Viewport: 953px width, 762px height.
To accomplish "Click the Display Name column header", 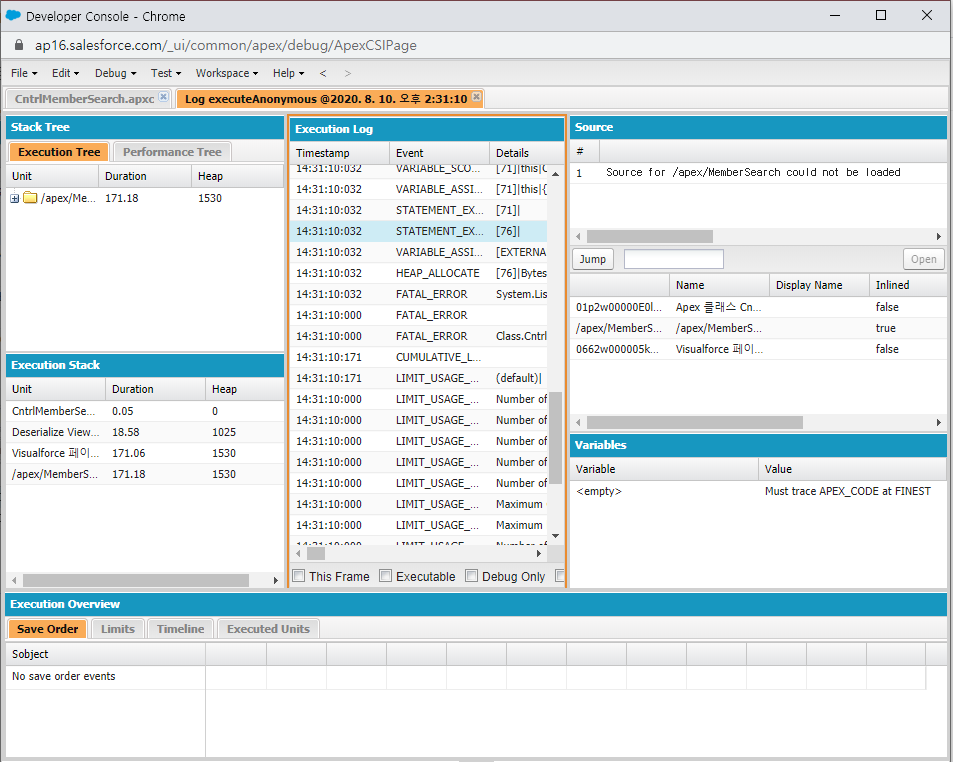I will 819,285.
